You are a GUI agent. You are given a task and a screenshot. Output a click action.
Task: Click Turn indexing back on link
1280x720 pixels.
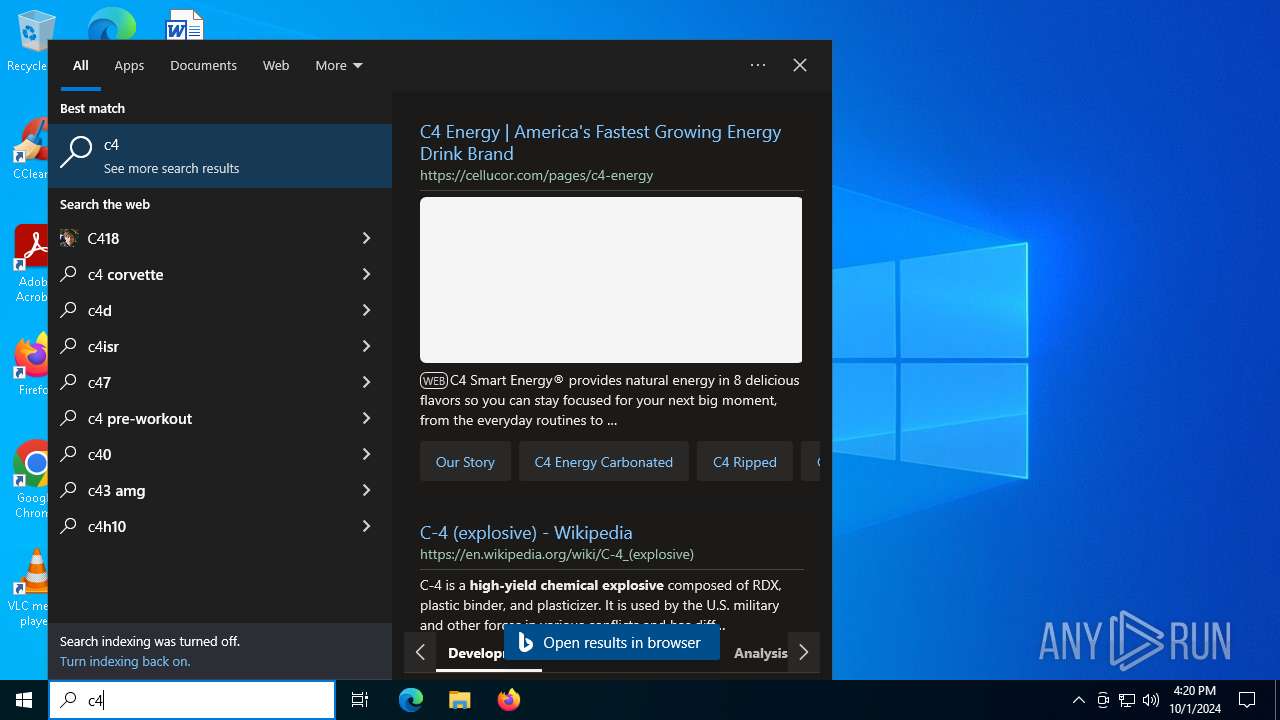coord(125,661)
